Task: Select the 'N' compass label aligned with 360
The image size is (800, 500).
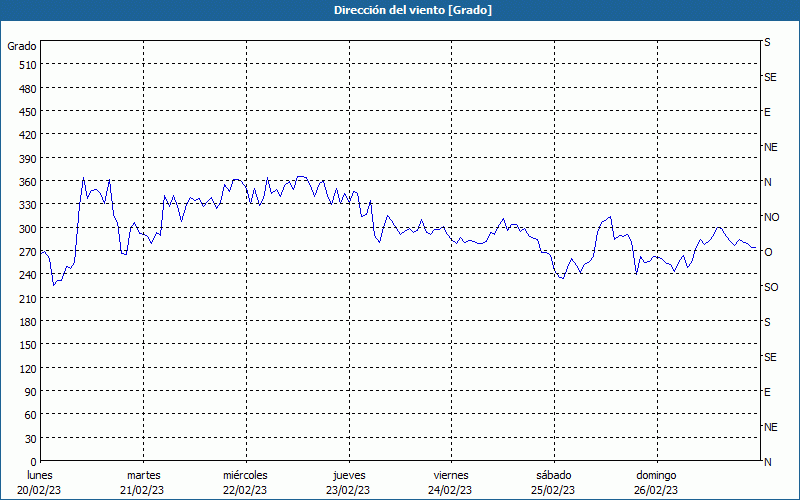Action: [x=768, y=182]
